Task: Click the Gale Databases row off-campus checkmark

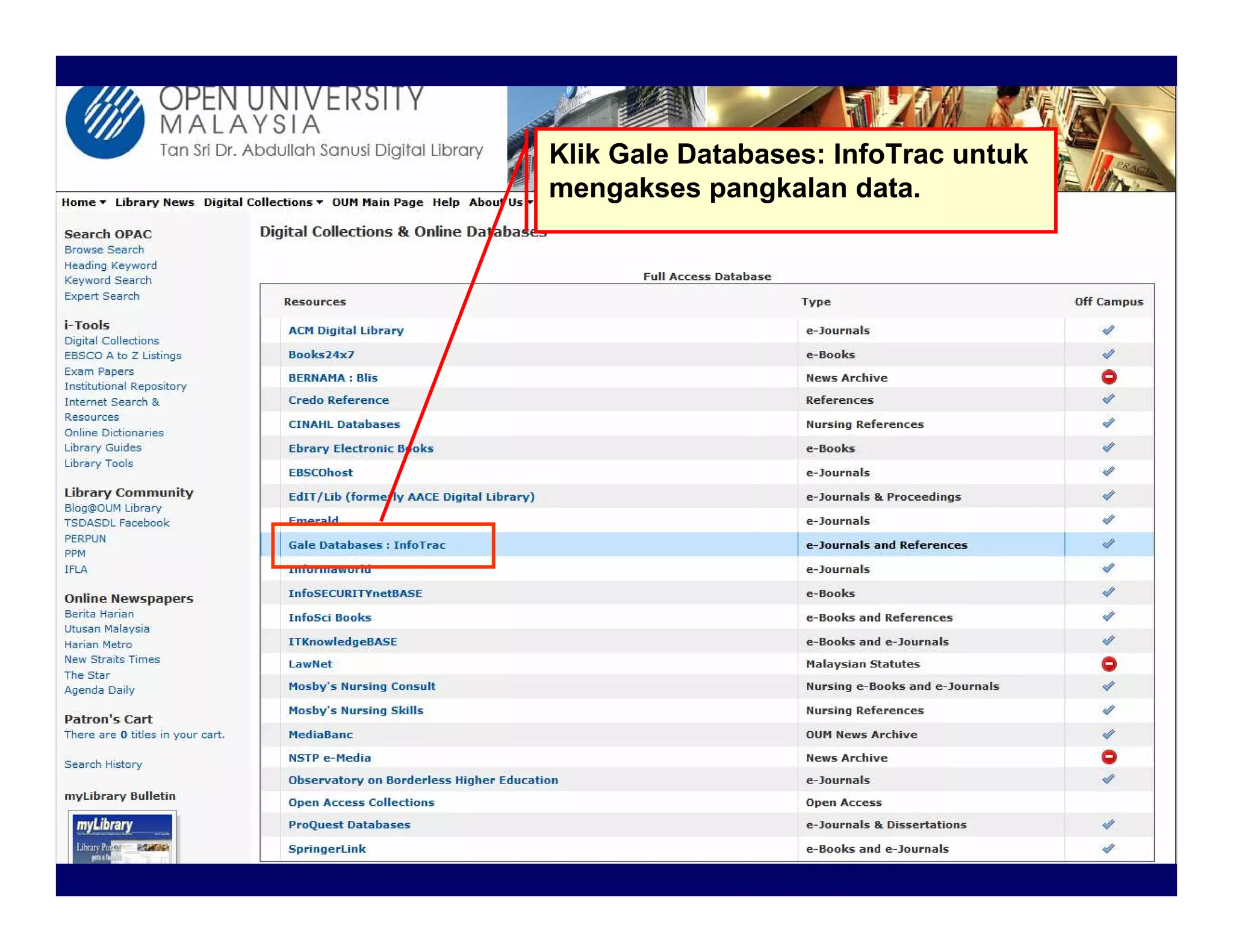Action: [1108, 544]
